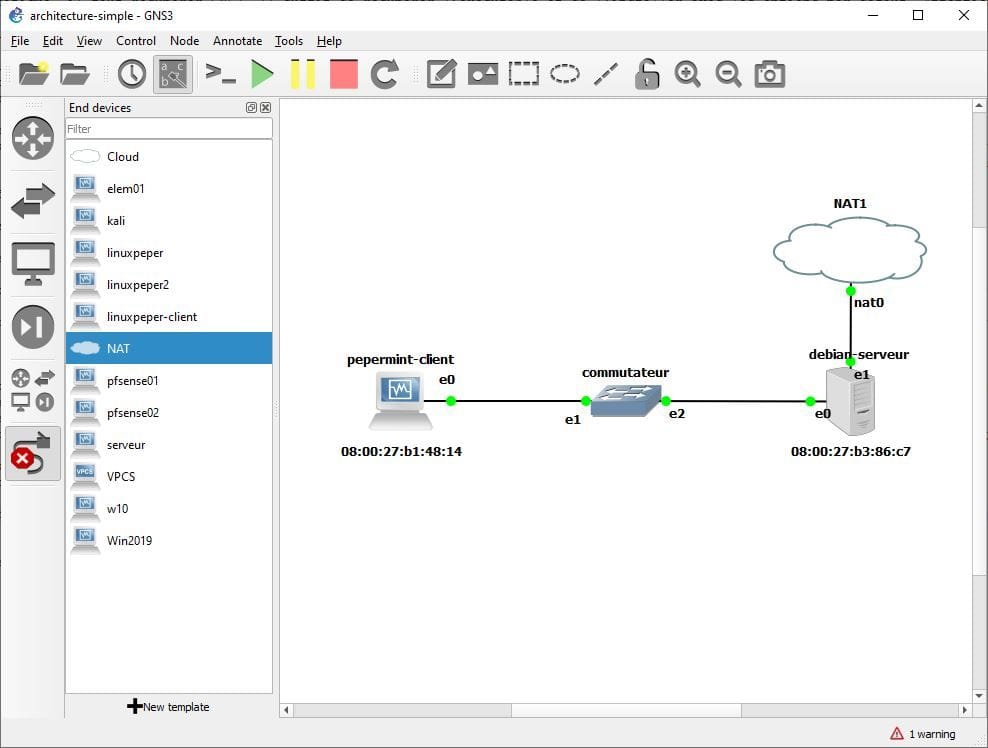Float the End devices panel

click(252, 108)
